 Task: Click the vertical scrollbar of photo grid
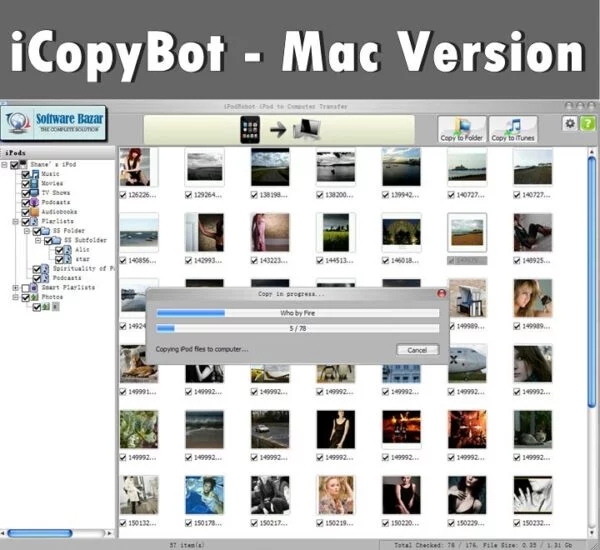pos(592,282)
